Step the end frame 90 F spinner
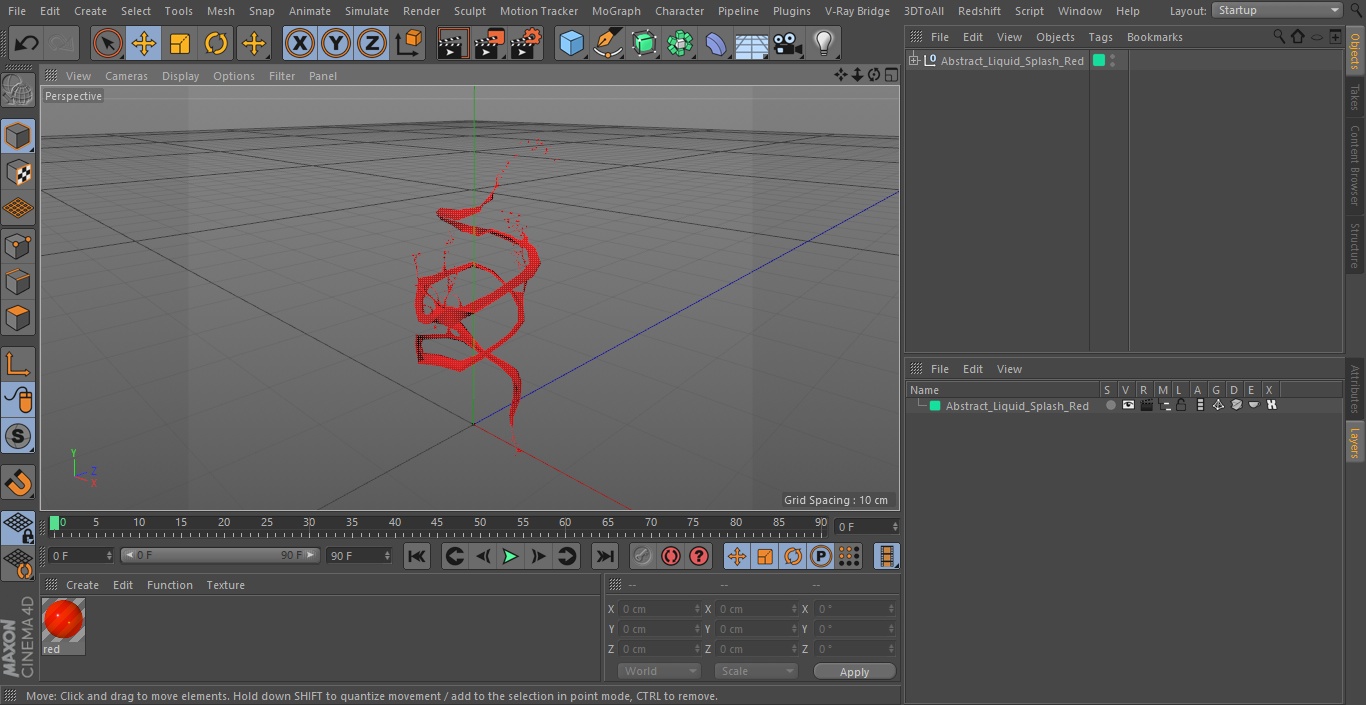Image resolution: width=1366 pixels, height=705 pixels. [x=387, y=555]
